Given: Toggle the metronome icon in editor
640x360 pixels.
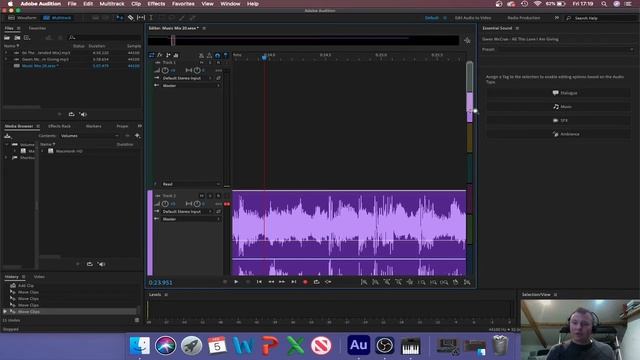Looking at the screenshot, I should point(209,55).
